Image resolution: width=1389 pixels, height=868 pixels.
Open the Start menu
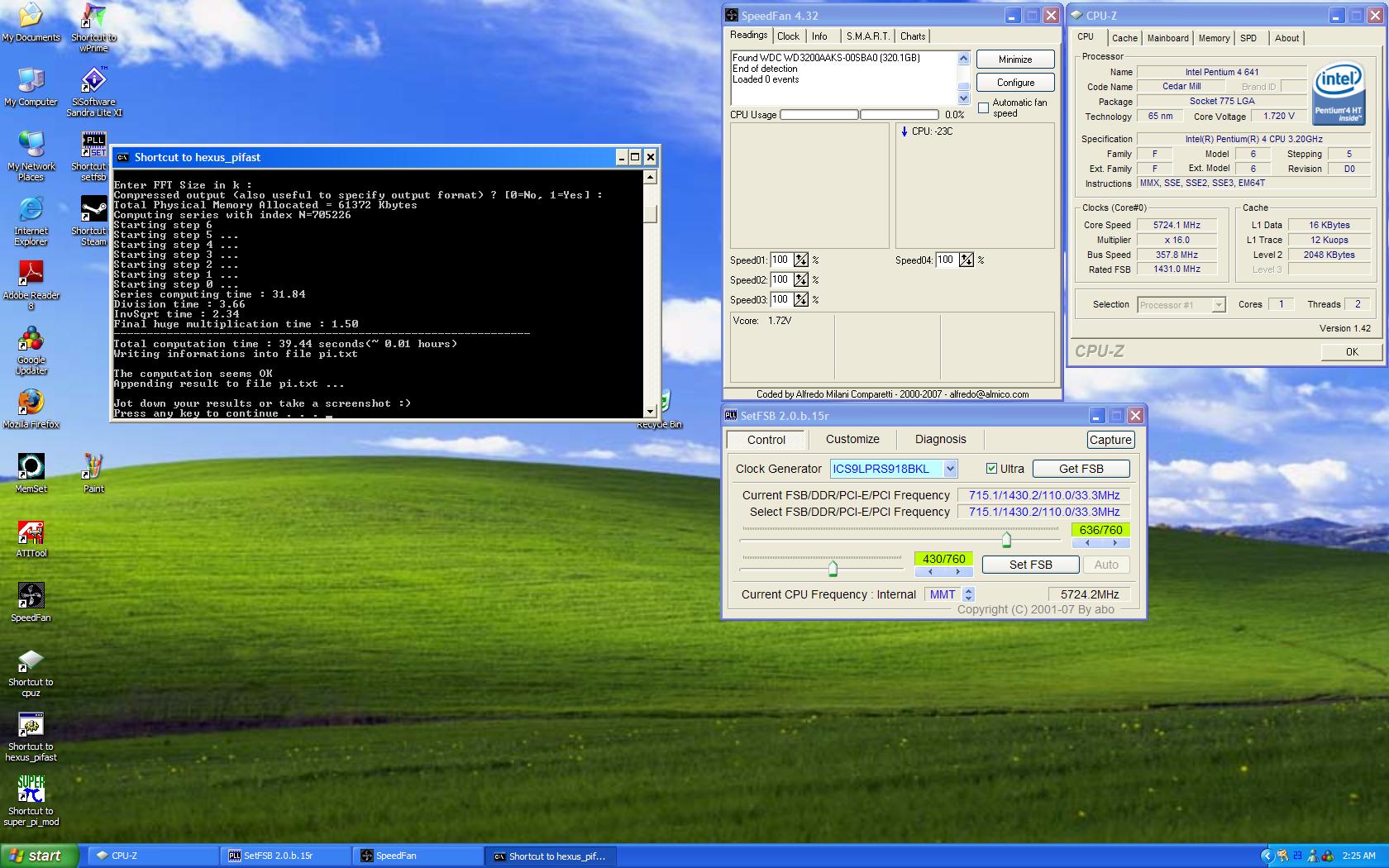point(40,856)
